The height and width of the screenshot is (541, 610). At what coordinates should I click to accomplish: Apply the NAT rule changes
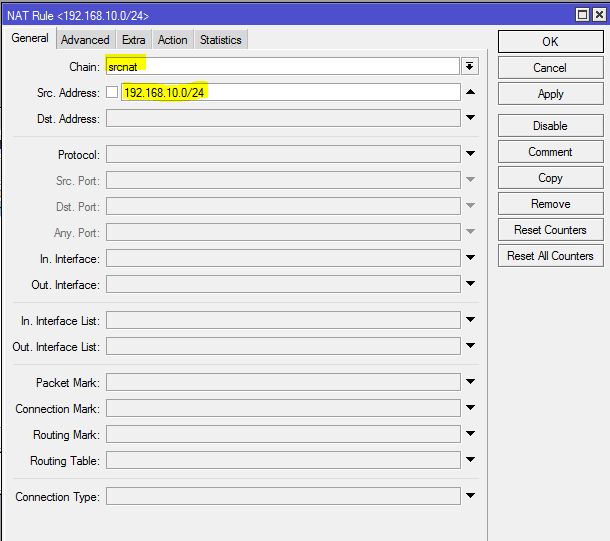tap(550, 94)
